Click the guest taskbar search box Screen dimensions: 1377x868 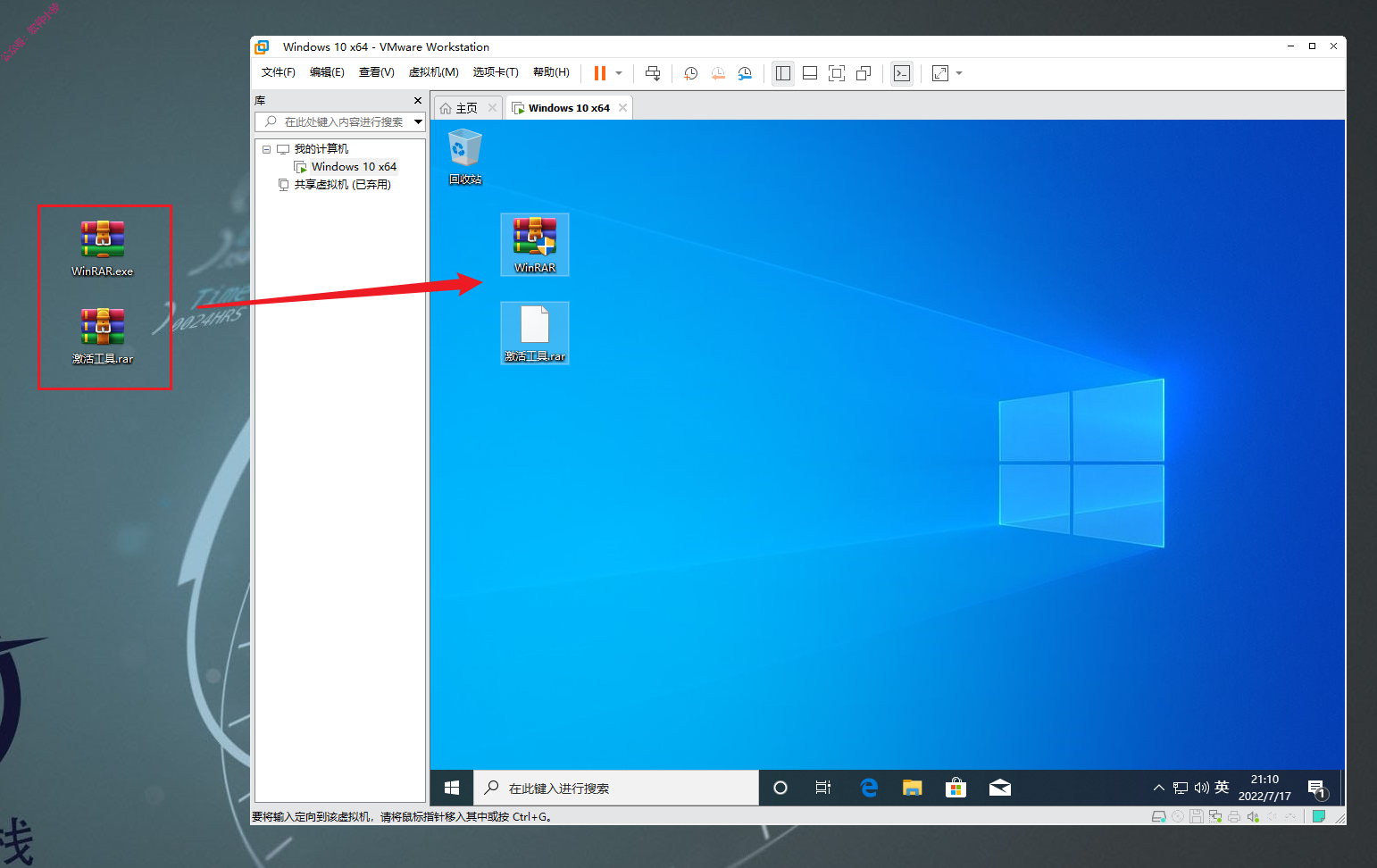(616, 788)
